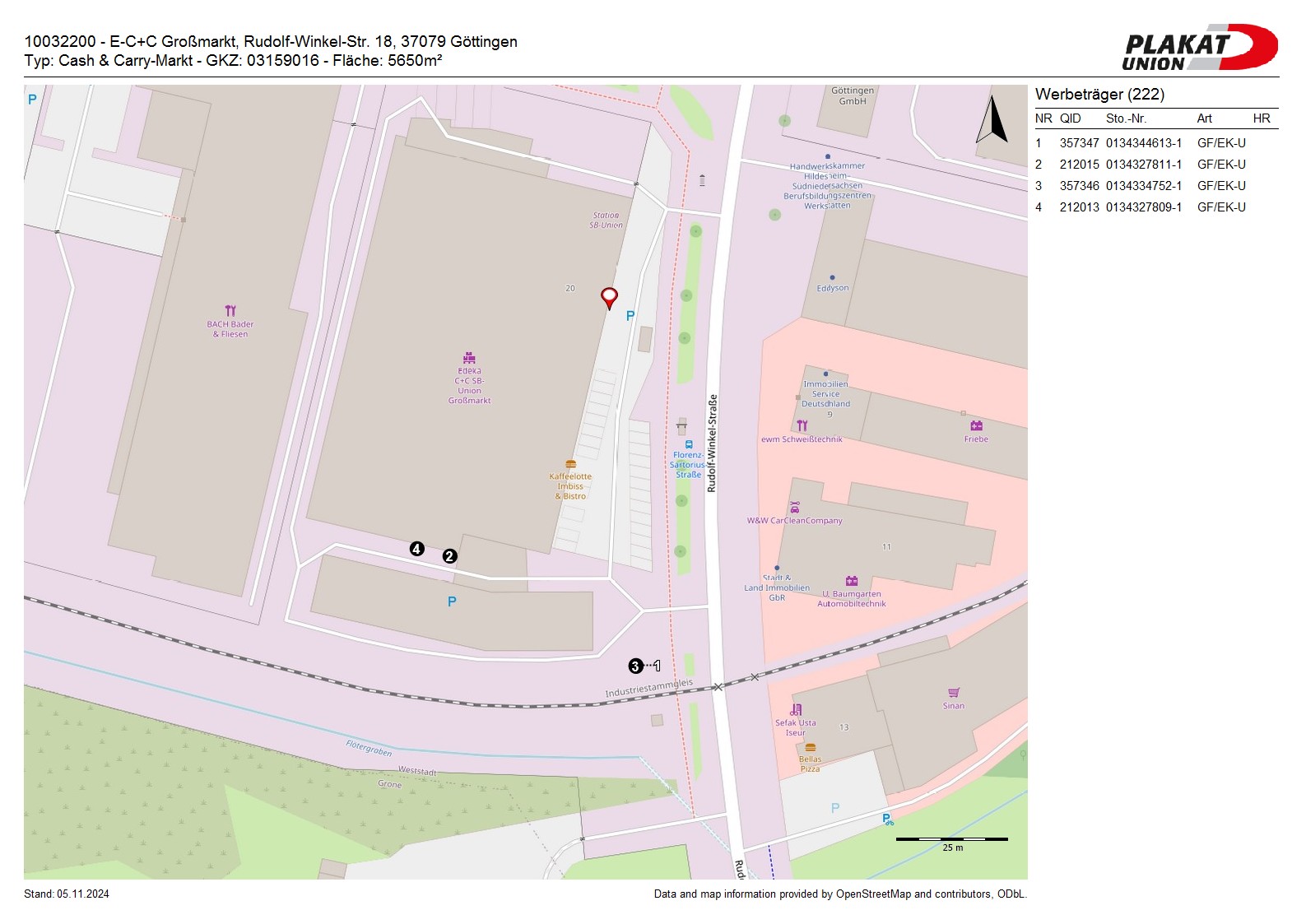Click the BACH Bader & Fliesen icon
The image size is (1306, 924).
[x=230, y=311]
